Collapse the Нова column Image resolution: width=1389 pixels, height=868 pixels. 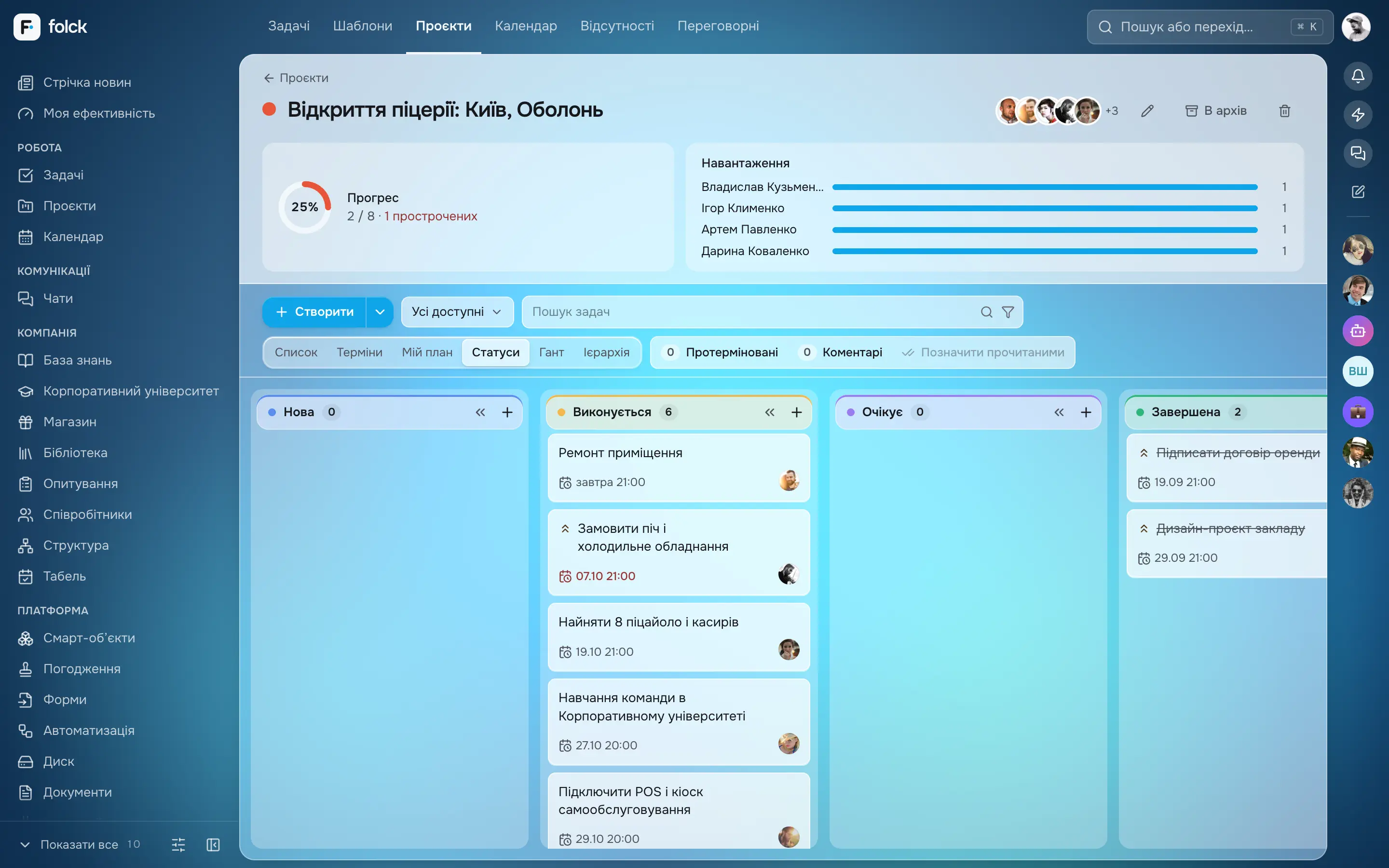point(480,412)
